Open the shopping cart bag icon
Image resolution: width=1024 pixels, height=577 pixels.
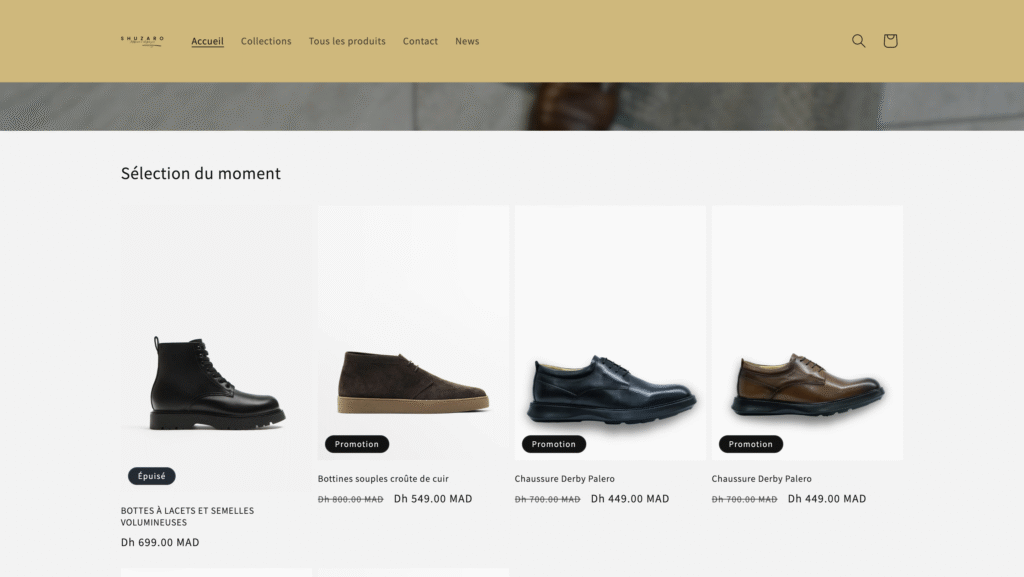[x=890, y=41]
